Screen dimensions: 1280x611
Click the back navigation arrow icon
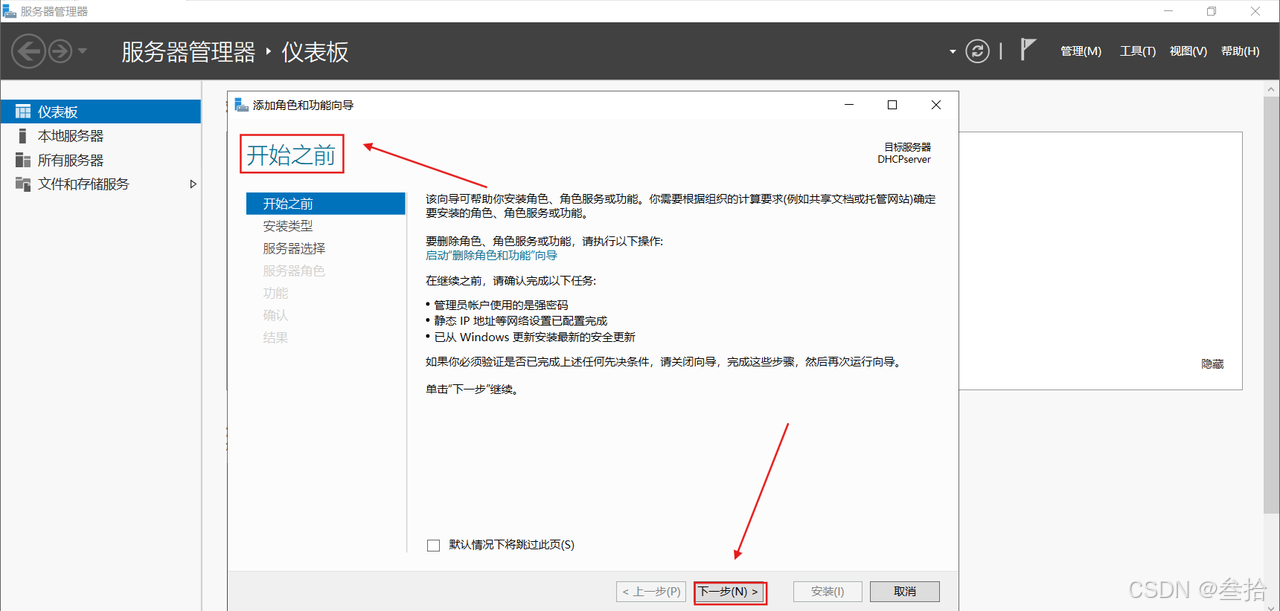tap(28, 51)
